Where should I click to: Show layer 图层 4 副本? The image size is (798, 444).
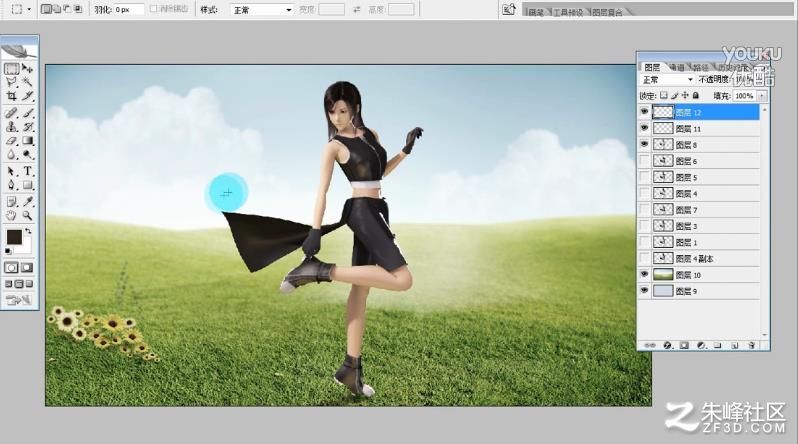click(x=644, y=259)
